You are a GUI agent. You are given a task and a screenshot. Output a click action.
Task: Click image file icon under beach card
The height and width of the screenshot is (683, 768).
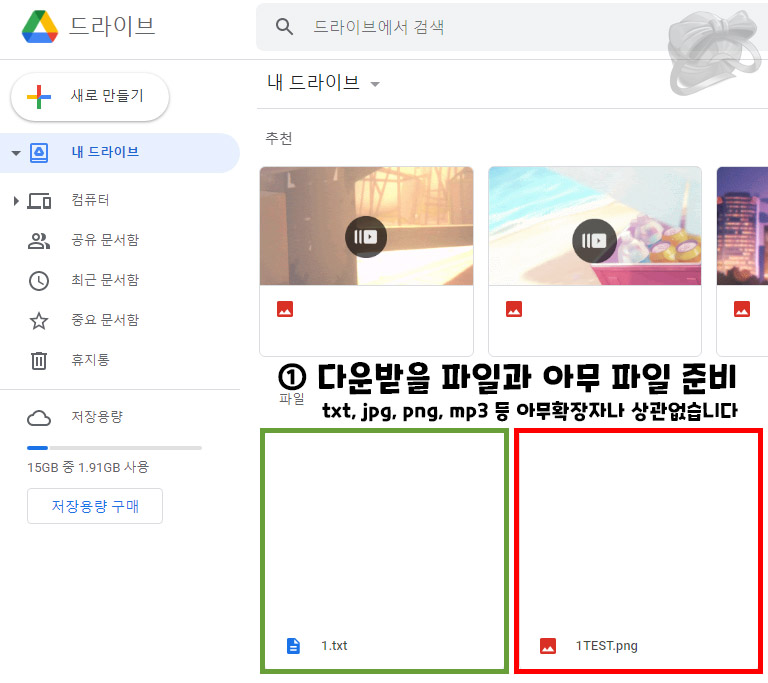point(514,310)
